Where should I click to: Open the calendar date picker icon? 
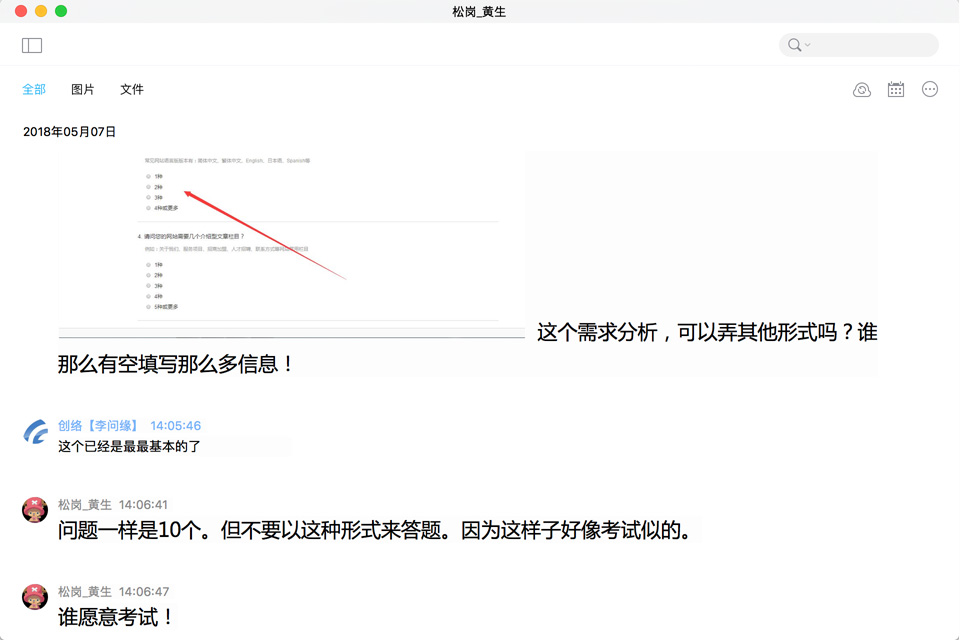pyautogui.click(x=895, y=89)
